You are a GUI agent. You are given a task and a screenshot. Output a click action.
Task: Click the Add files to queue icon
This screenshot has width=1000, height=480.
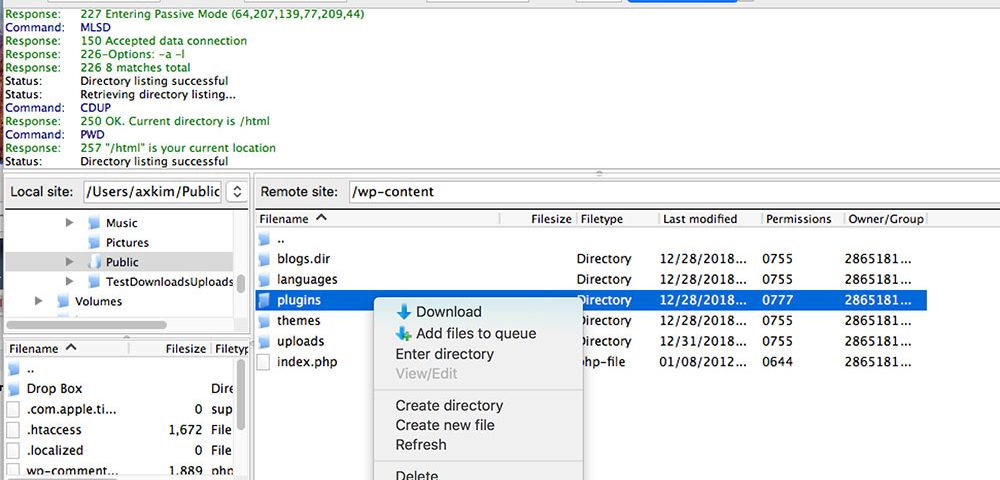(403, 334)
